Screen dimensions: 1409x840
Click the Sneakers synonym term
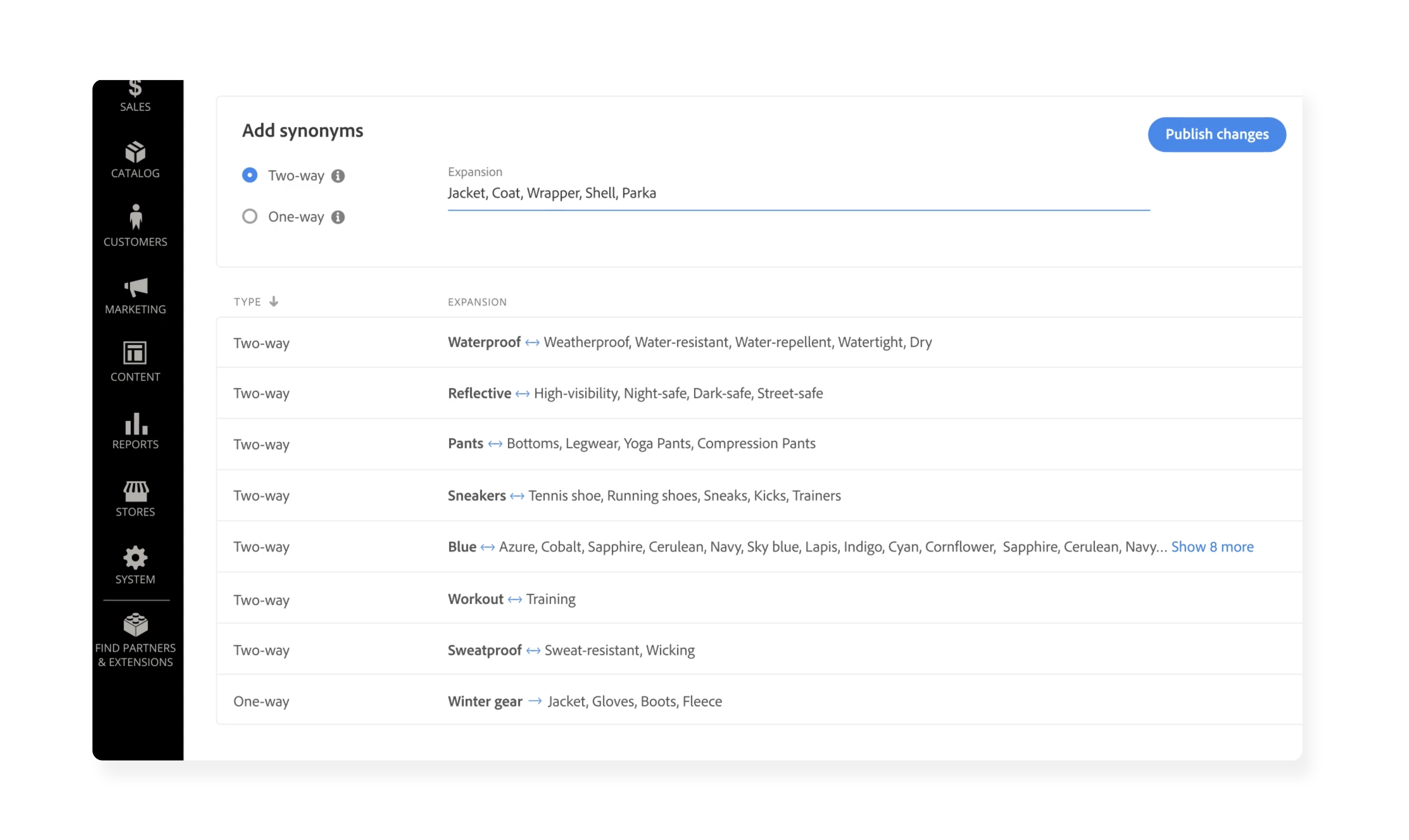(477, 496)
